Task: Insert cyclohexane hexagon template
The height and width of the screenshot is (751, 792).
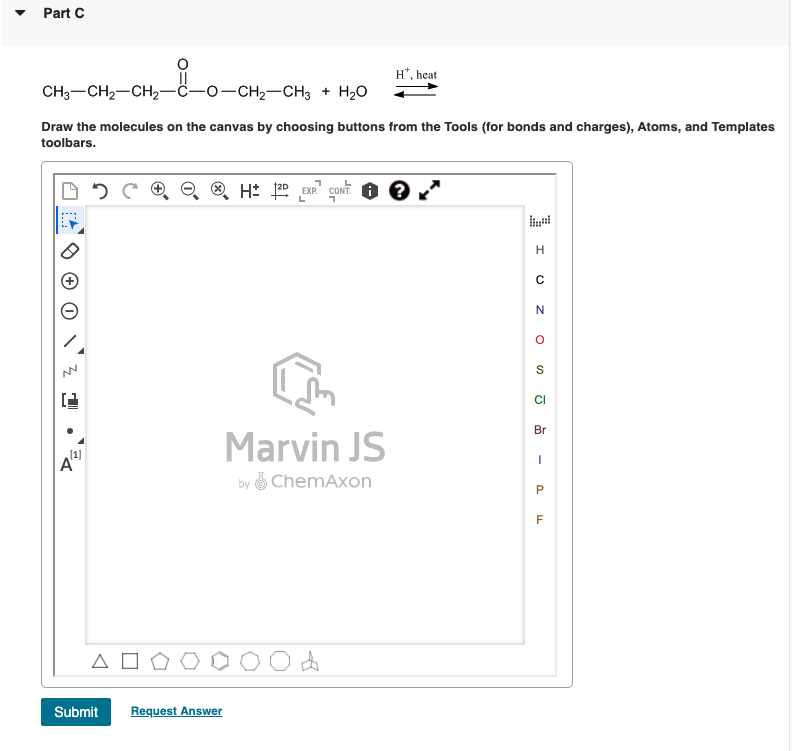Action: pos(190,661)
